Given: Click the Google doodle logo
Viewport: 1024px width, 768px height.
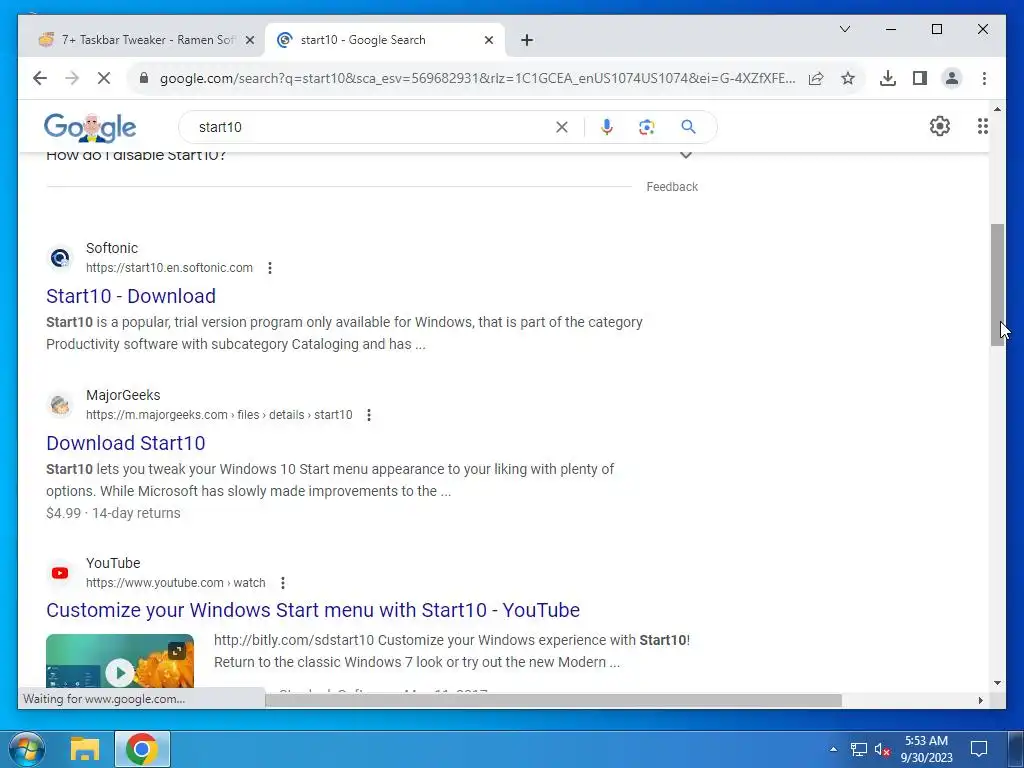Looking at the screenshot, I should click(90, 127).
